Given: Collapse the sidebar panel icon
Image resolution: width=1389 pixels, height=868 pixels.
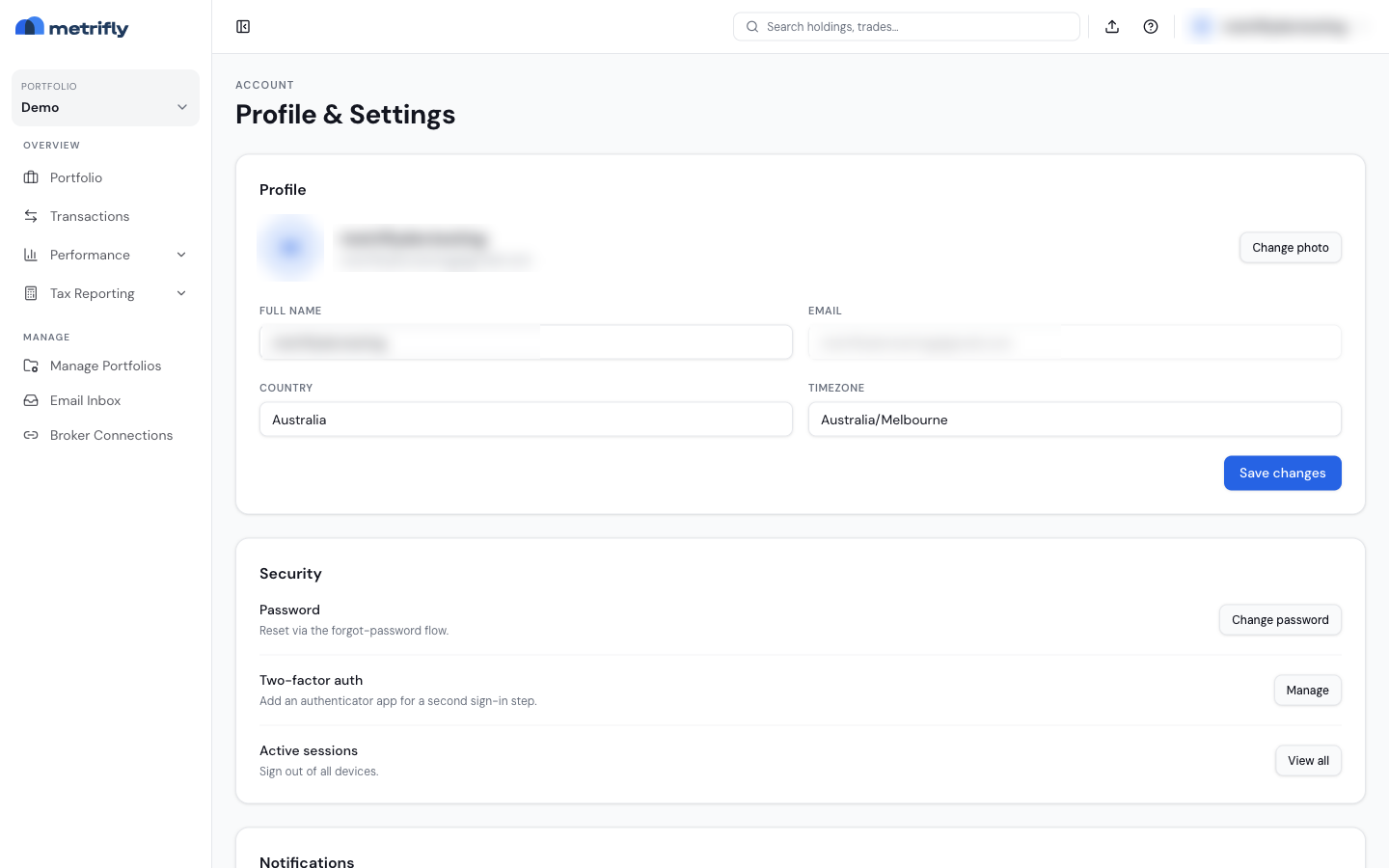Looking at the screenshot, I should pos(243,27).
